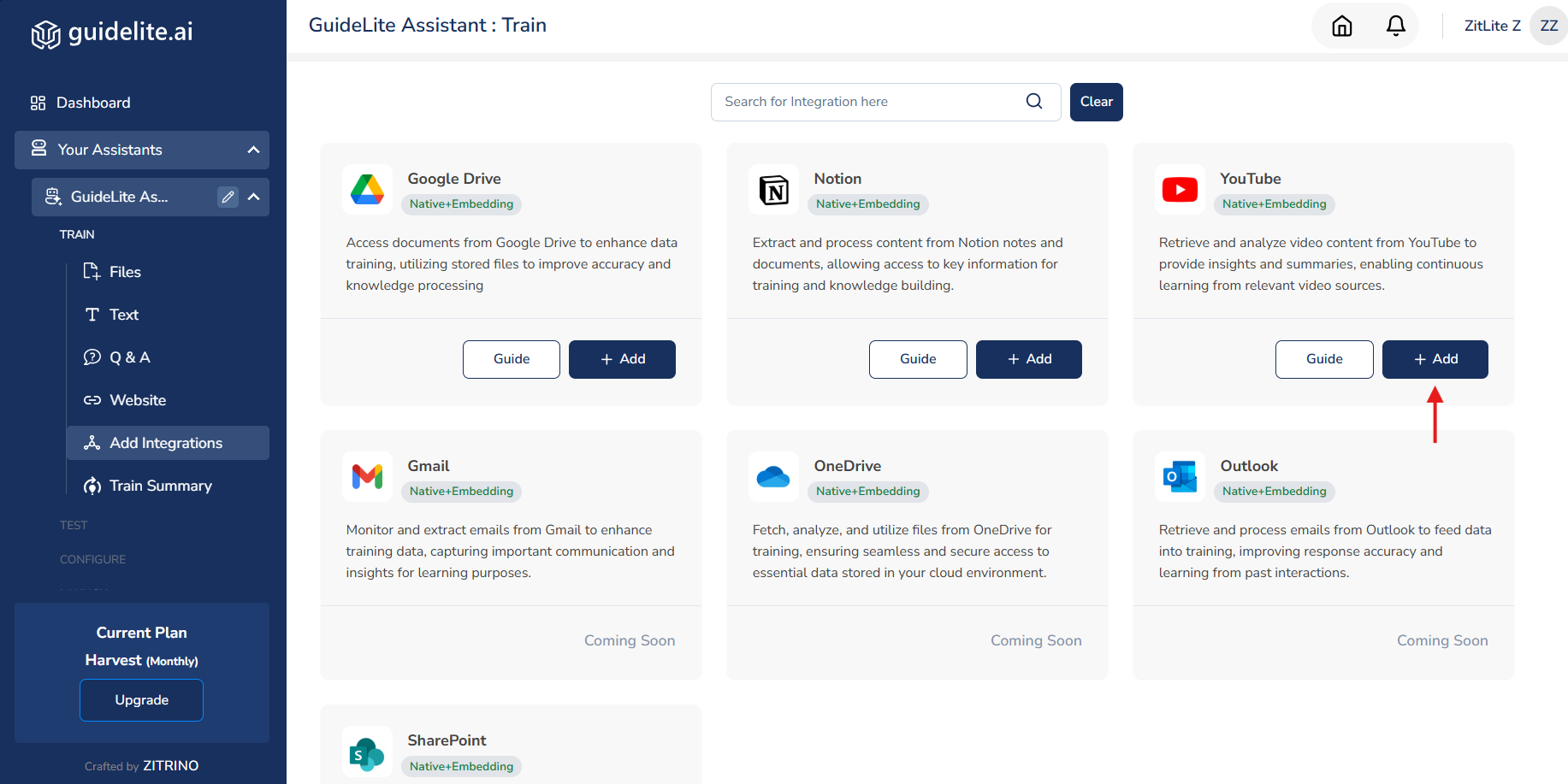Viewport: 1568px width, 784px height.
Task: Click the Harvest (Monthly) plan label
Action: [x=141, y=660]
